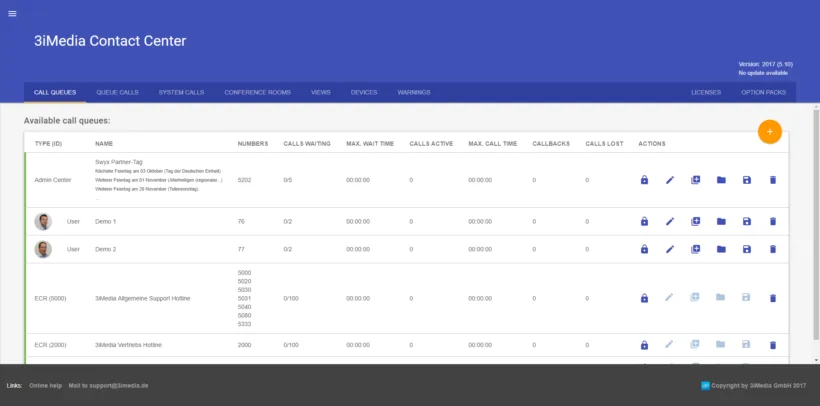This screenshot has height=406, width=820.
Task: Click lock icon for ECR (2000) row
Action: pos(644,345)
